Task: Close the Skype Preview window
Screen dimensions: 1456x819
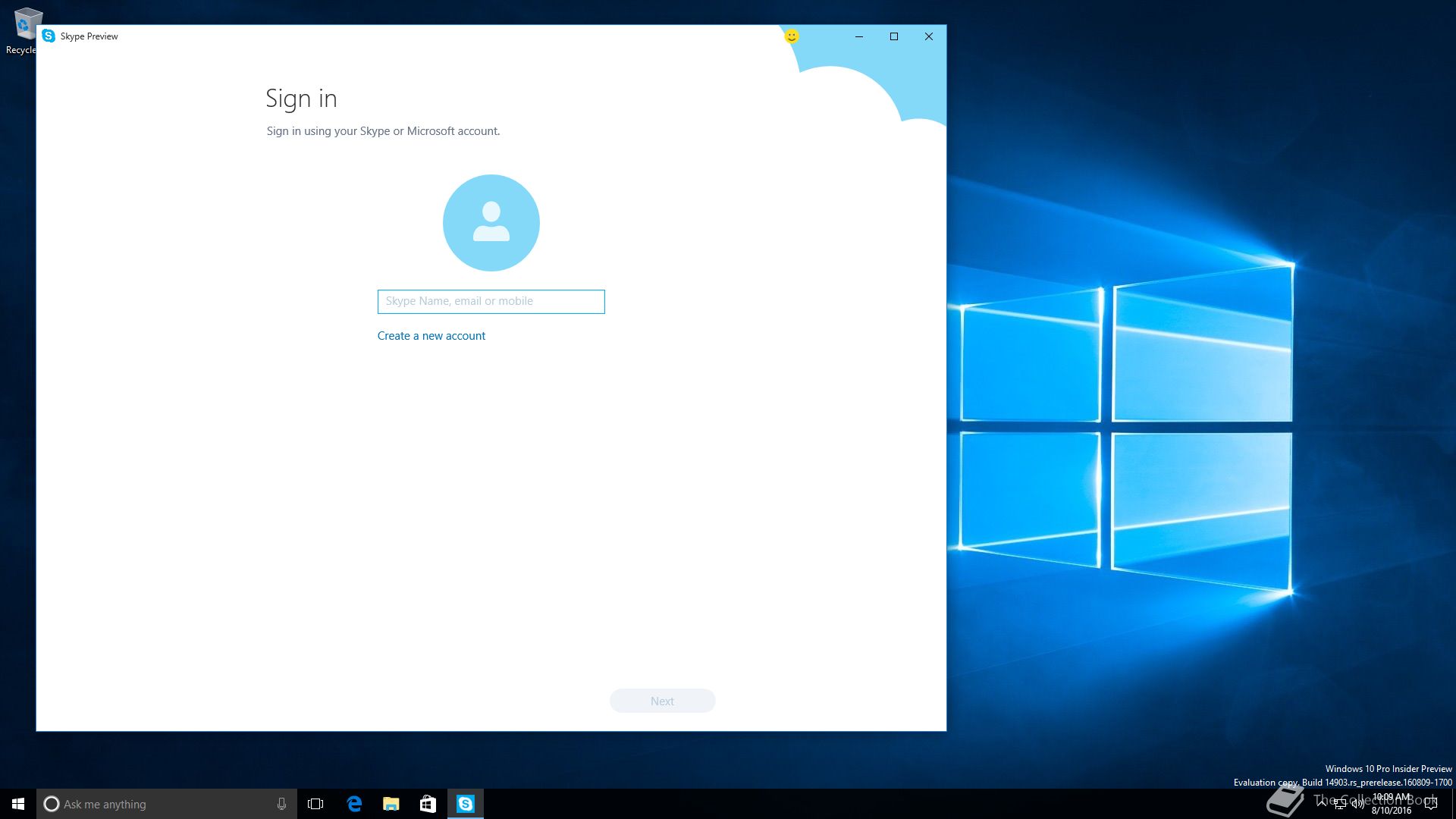Action: click(929, 36)
